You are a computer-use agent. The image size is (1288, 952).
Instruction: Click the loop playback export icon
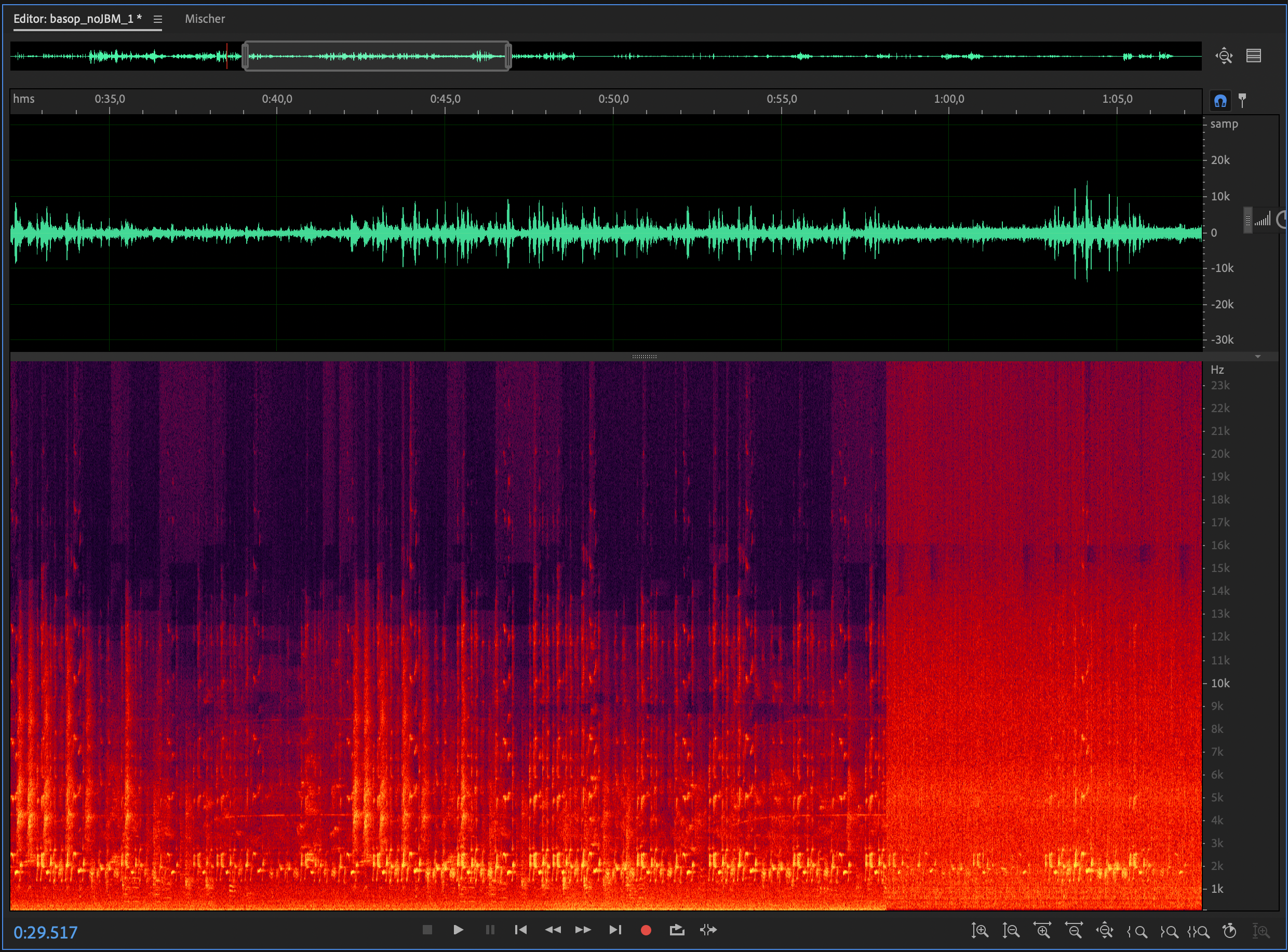pos(677,930)
